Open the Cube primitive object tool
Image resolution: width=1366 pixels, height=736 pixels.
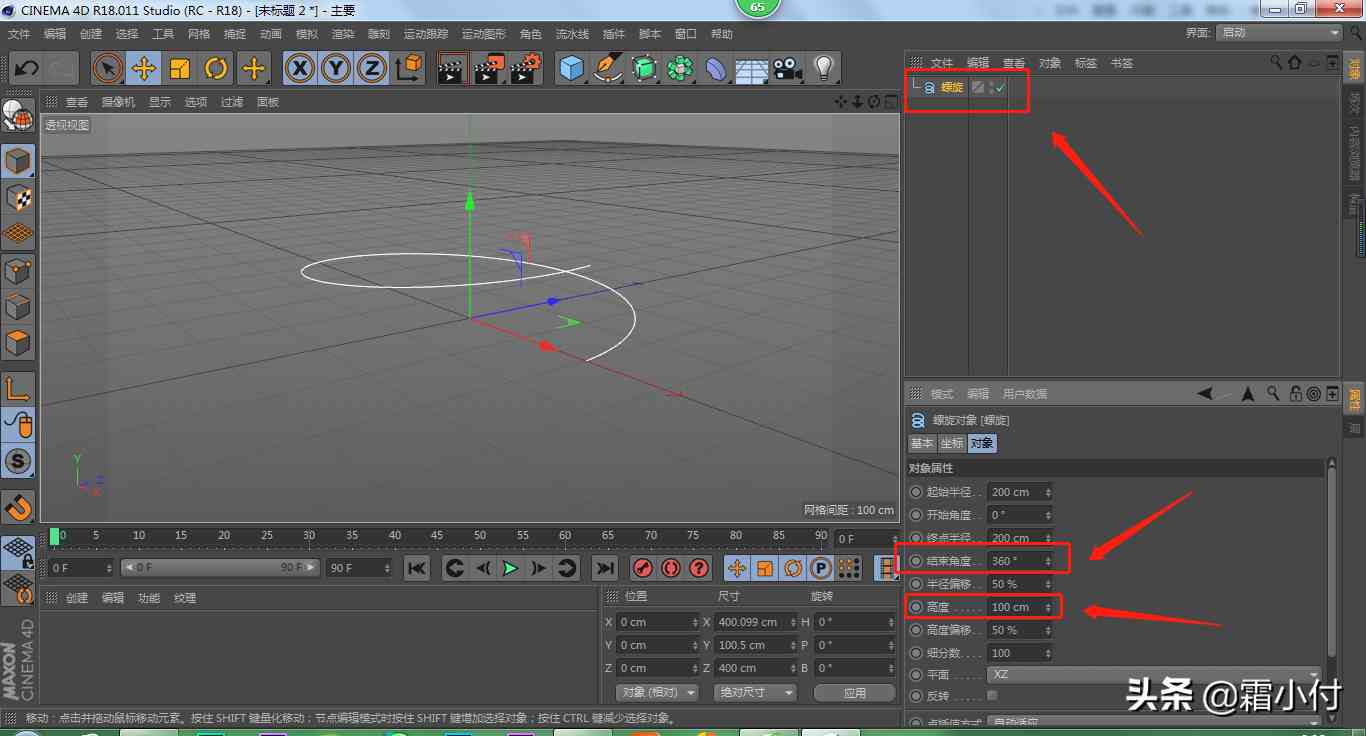tap(571, 69)
